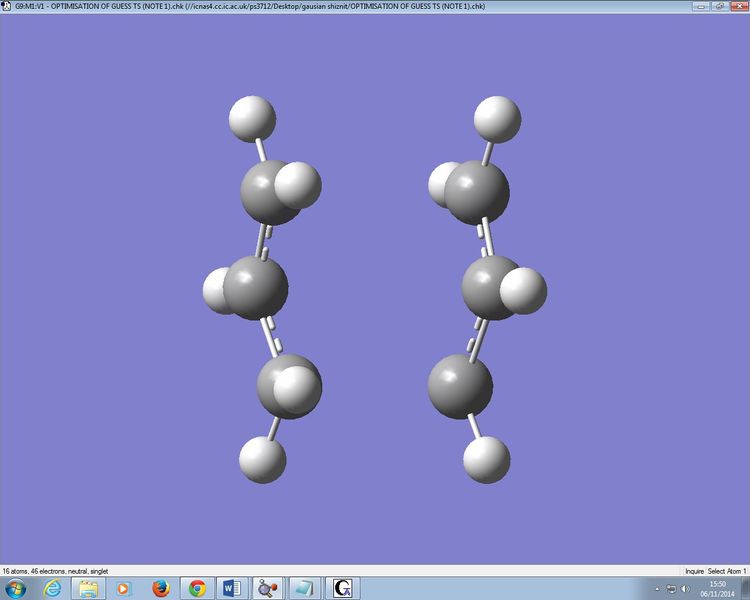Open Windows Media Player from the taskbar
This screenshot has height=600, width=750.
pyautogui.click(x=123, y=589)
